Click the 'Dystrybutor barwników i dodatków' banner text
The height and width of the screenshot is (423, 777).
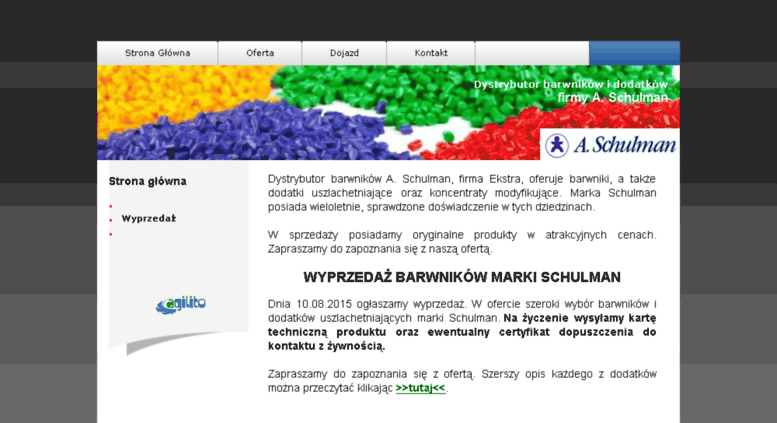pos(571,85)
